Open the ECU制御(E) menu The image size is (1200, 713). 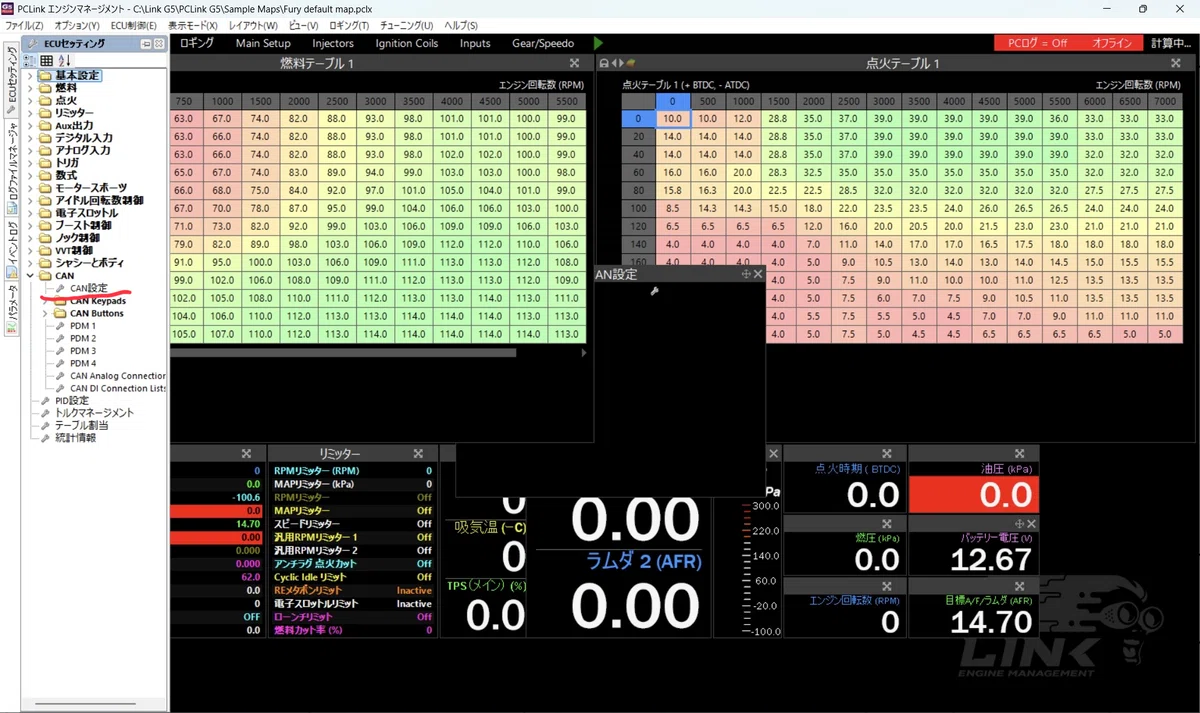pyautogui.click(x=133, y=25)
